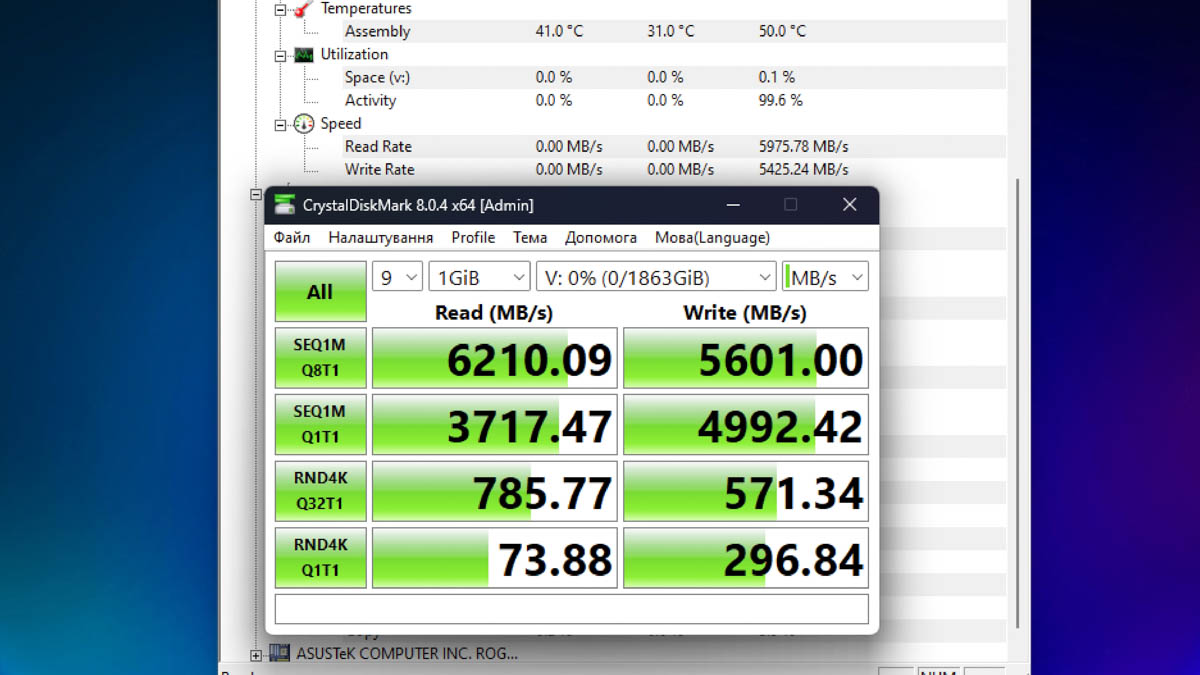Viewport: 1200px width, 675px height.
Task: Run the RND4K Q32T1 test
Action: coord(320,491)
